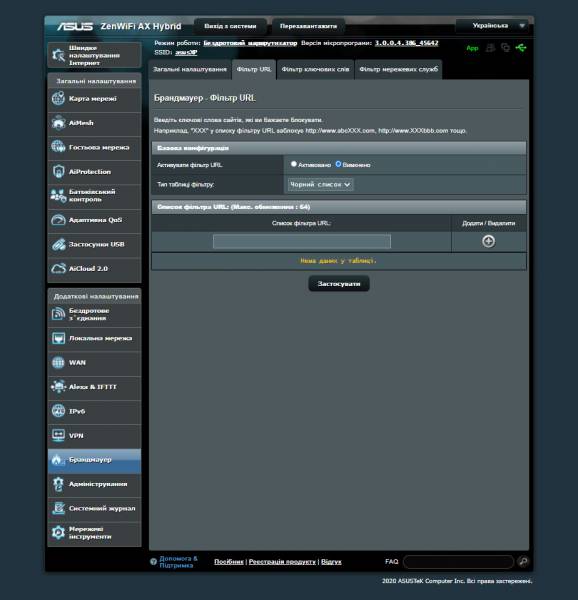Open Adaptive QoS gauge icon
Image resolution: width=578 pixels, height=600 pixels.
(x=58, y=220)
